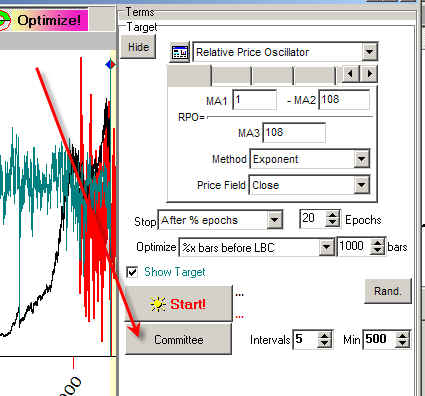Expand the Method Exponent dropdown
Image resolution: width=425 pixels, height=396 pixels.
361,159
